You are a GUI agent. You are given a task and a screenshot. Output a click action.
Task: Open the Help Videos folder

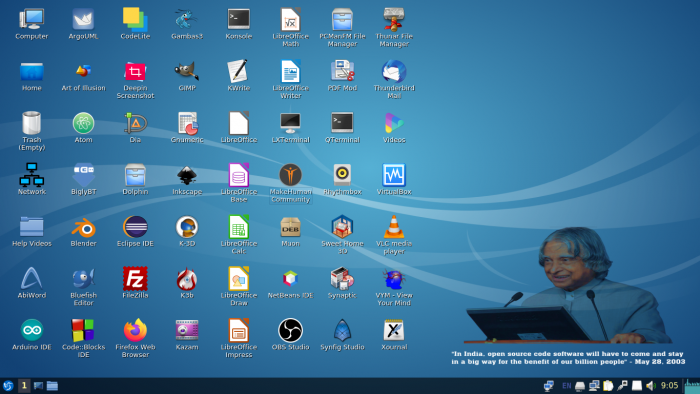[x=31, y=227]
